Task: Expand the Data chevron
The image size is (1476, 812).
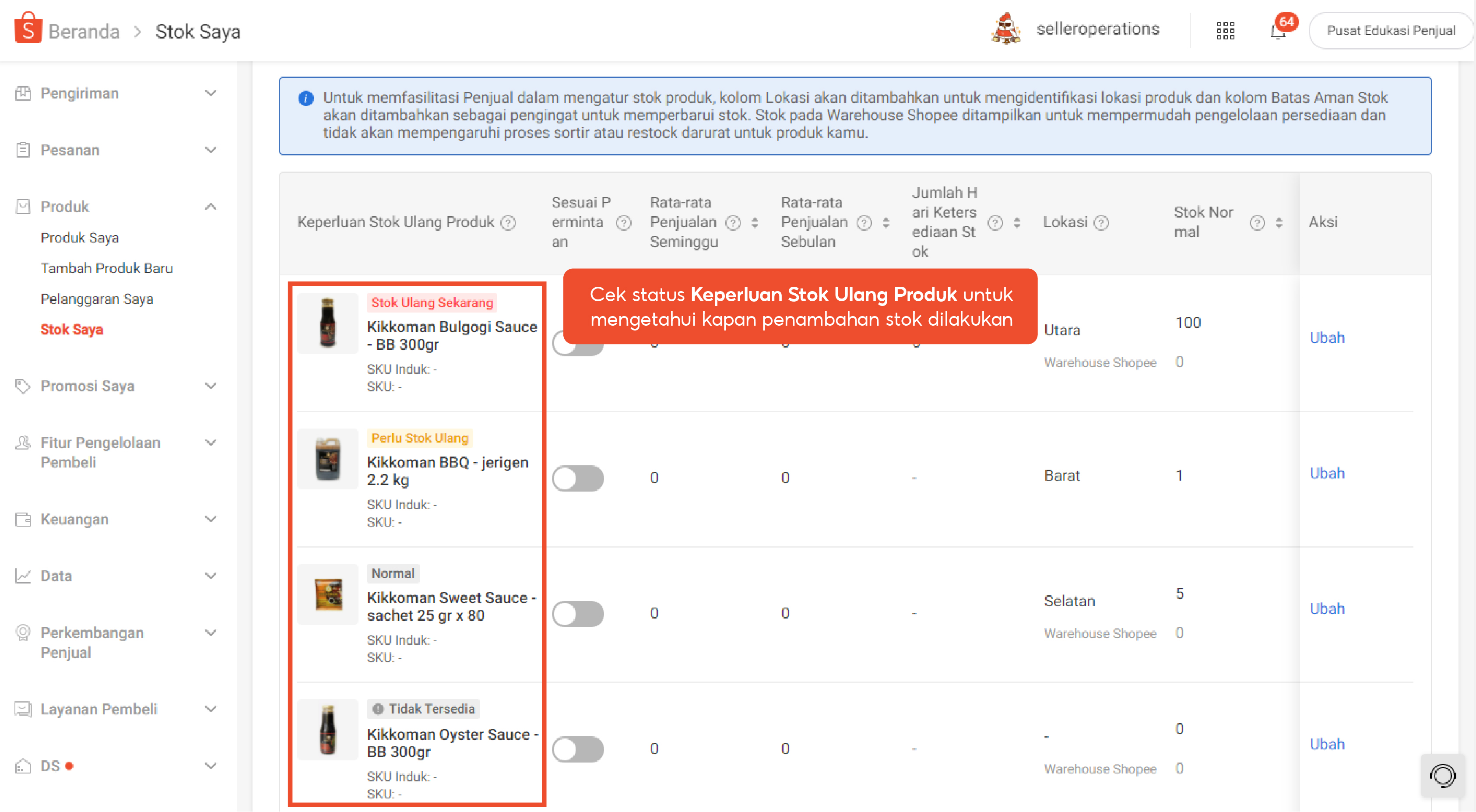Action: tap(211, 576)
